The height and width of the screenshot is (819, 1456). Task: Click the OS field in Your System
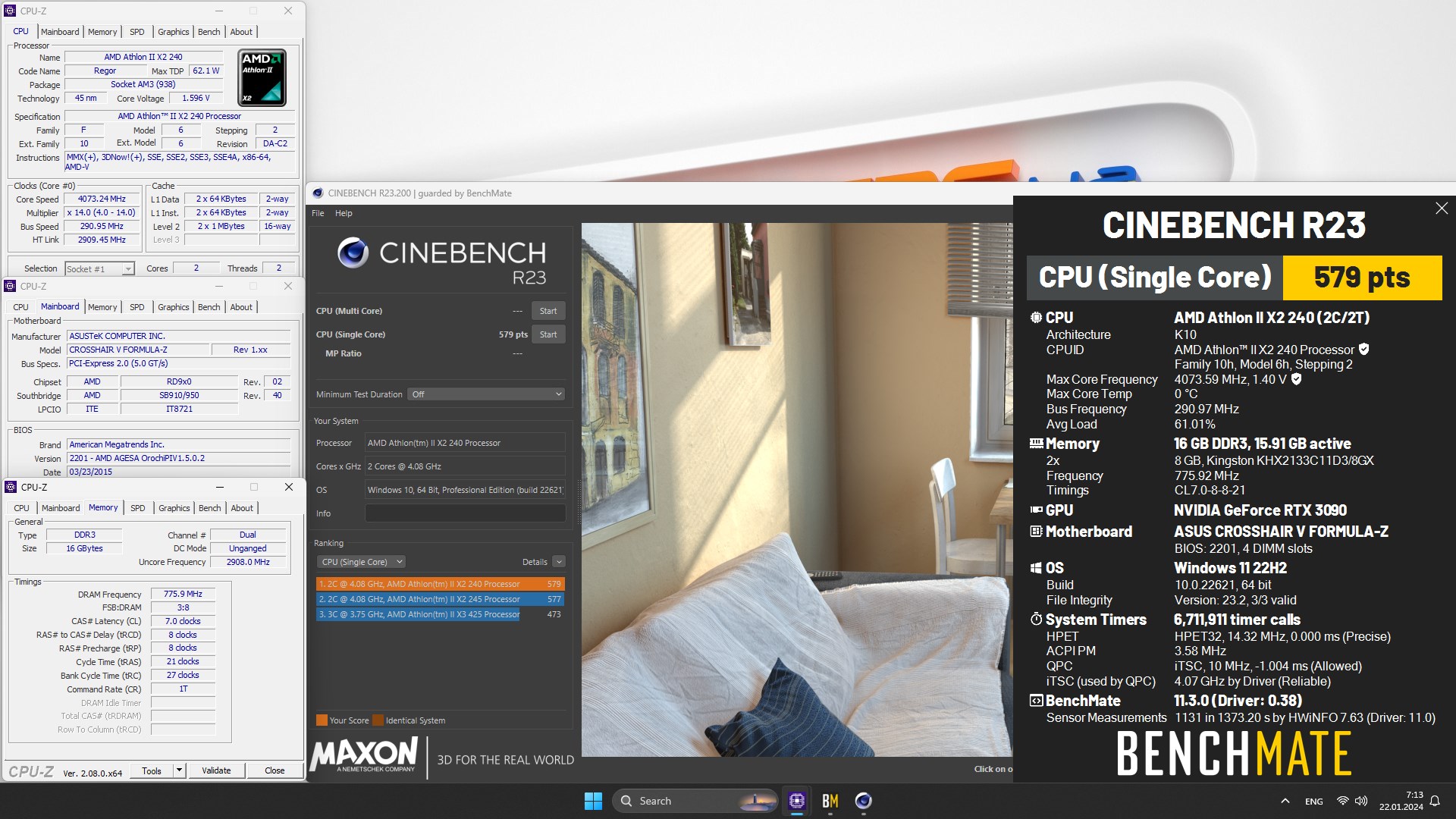pyautogui.click(x=465, y=490)
